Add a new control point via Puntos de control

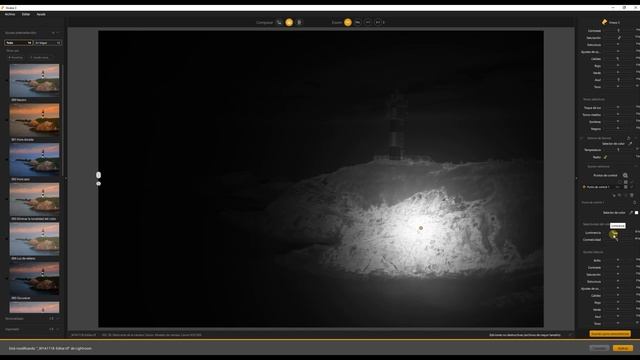(x=625, y=176)
